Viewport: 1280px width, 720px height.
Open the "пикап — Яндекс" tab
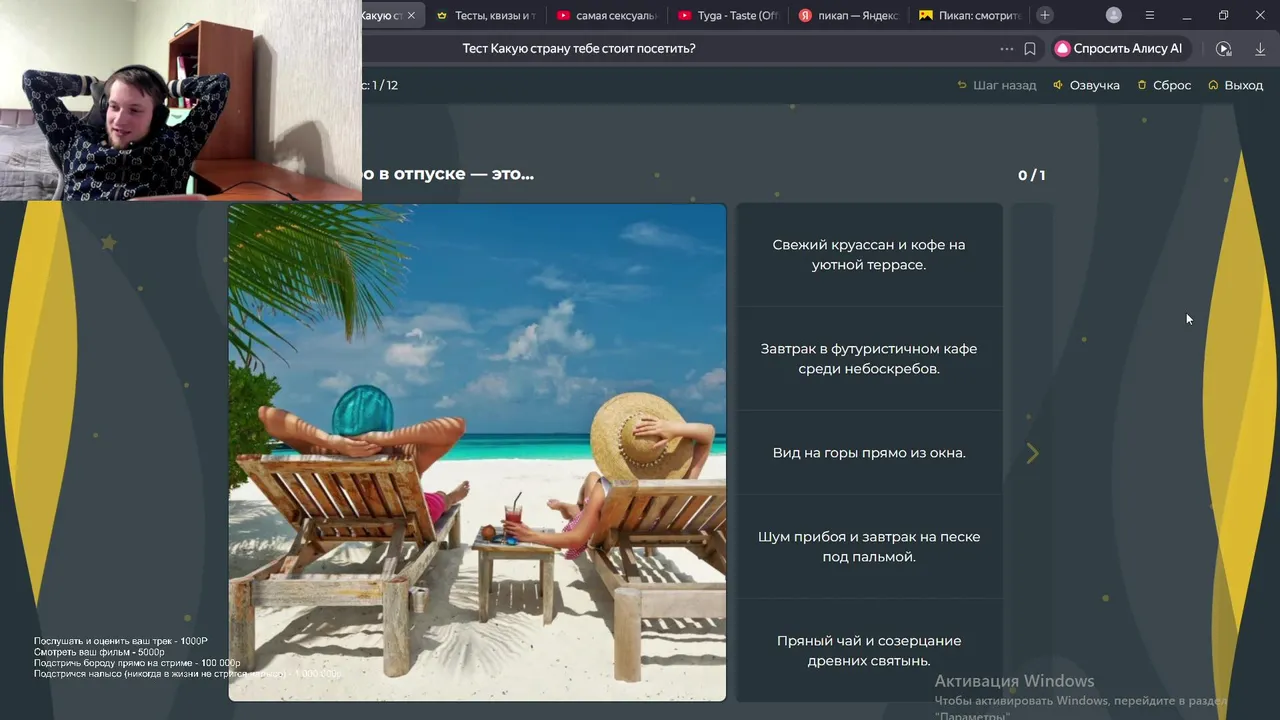click(848, 16)
